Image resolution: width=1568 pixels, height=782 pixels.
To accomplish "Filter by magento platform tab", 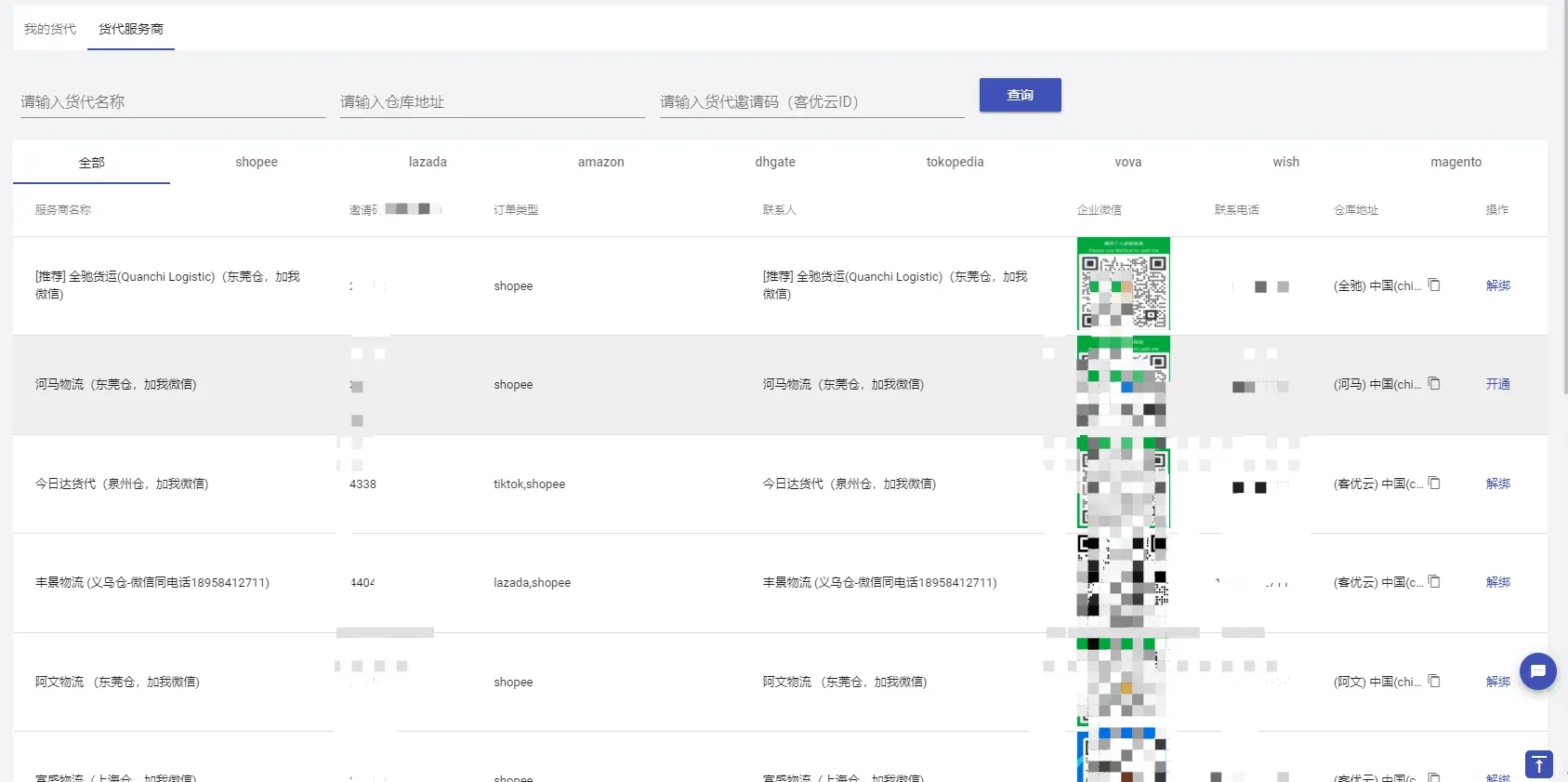I will [x=1456, y=162].
